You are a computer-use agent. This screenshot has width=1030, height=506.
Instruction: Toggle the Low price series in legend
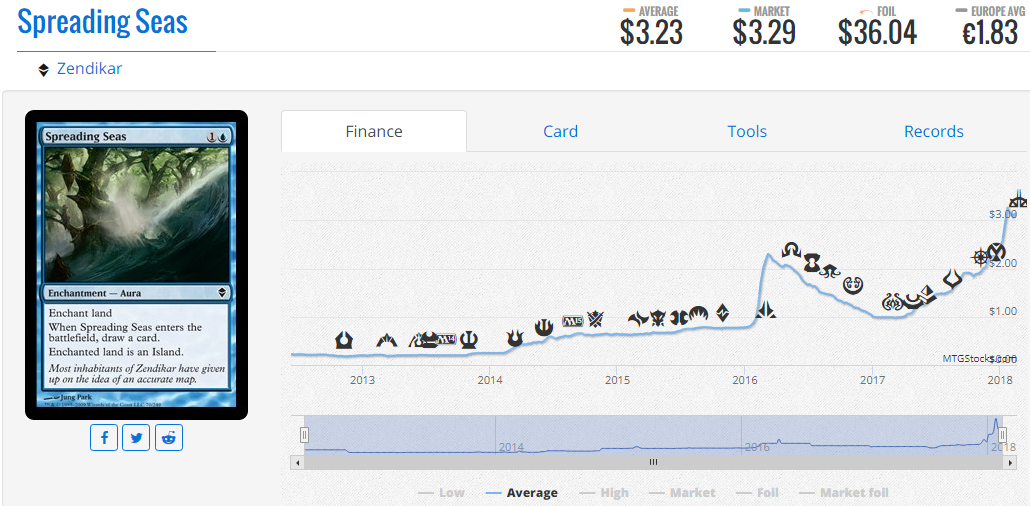tap(441, 493)
